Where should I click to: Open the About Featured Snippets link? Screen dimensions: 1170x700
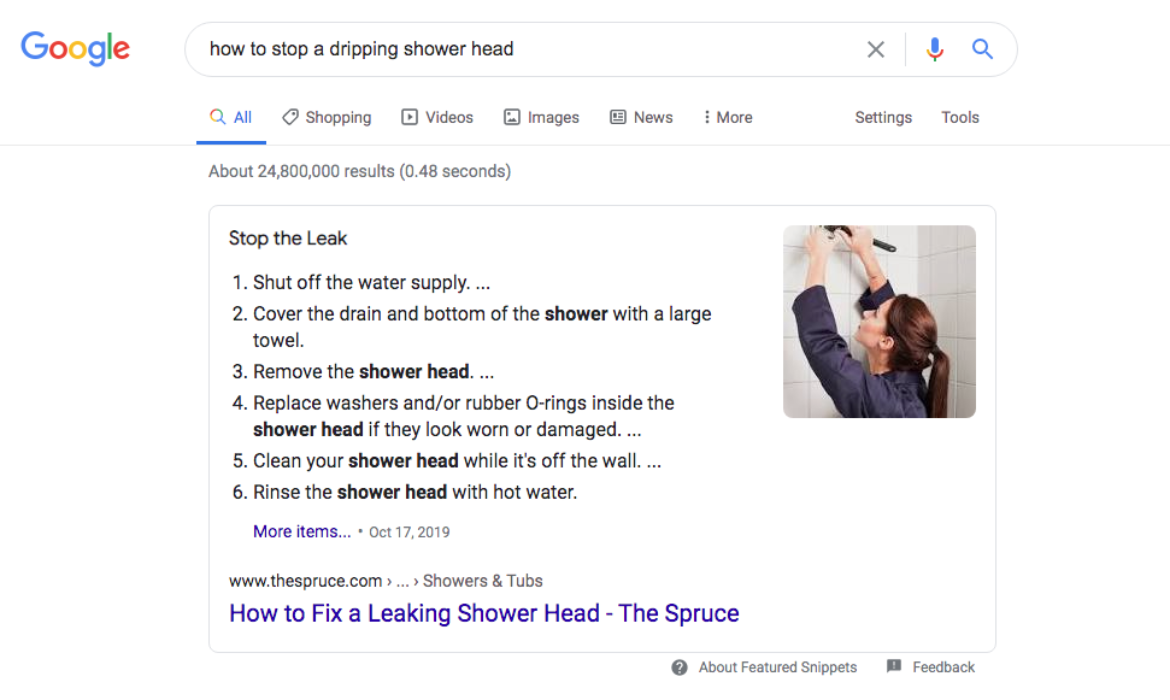[778, 667]
